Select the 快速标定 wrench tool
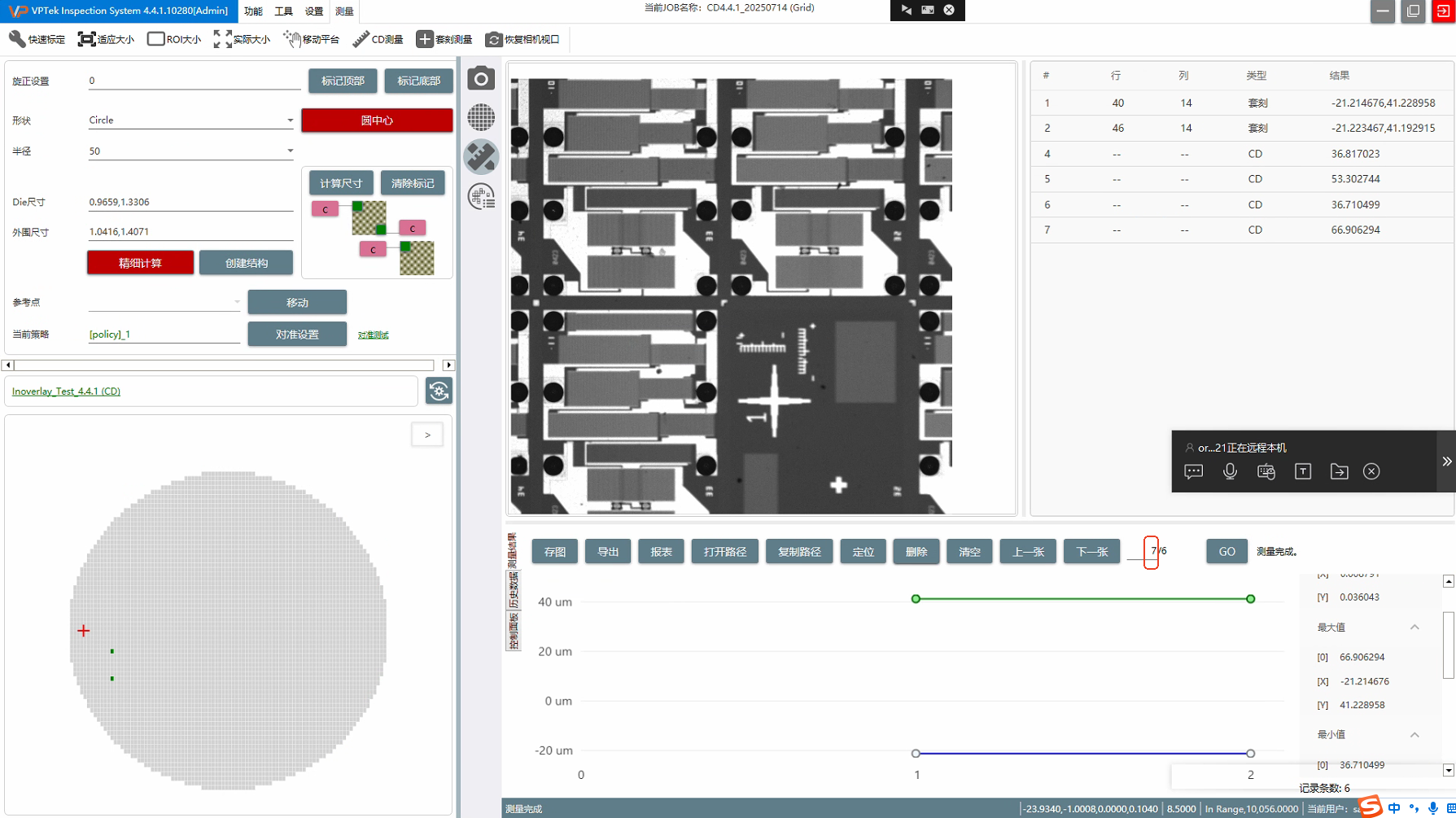Image resolution: width=1456 pixels, height=818 pixels. (37, 39)
